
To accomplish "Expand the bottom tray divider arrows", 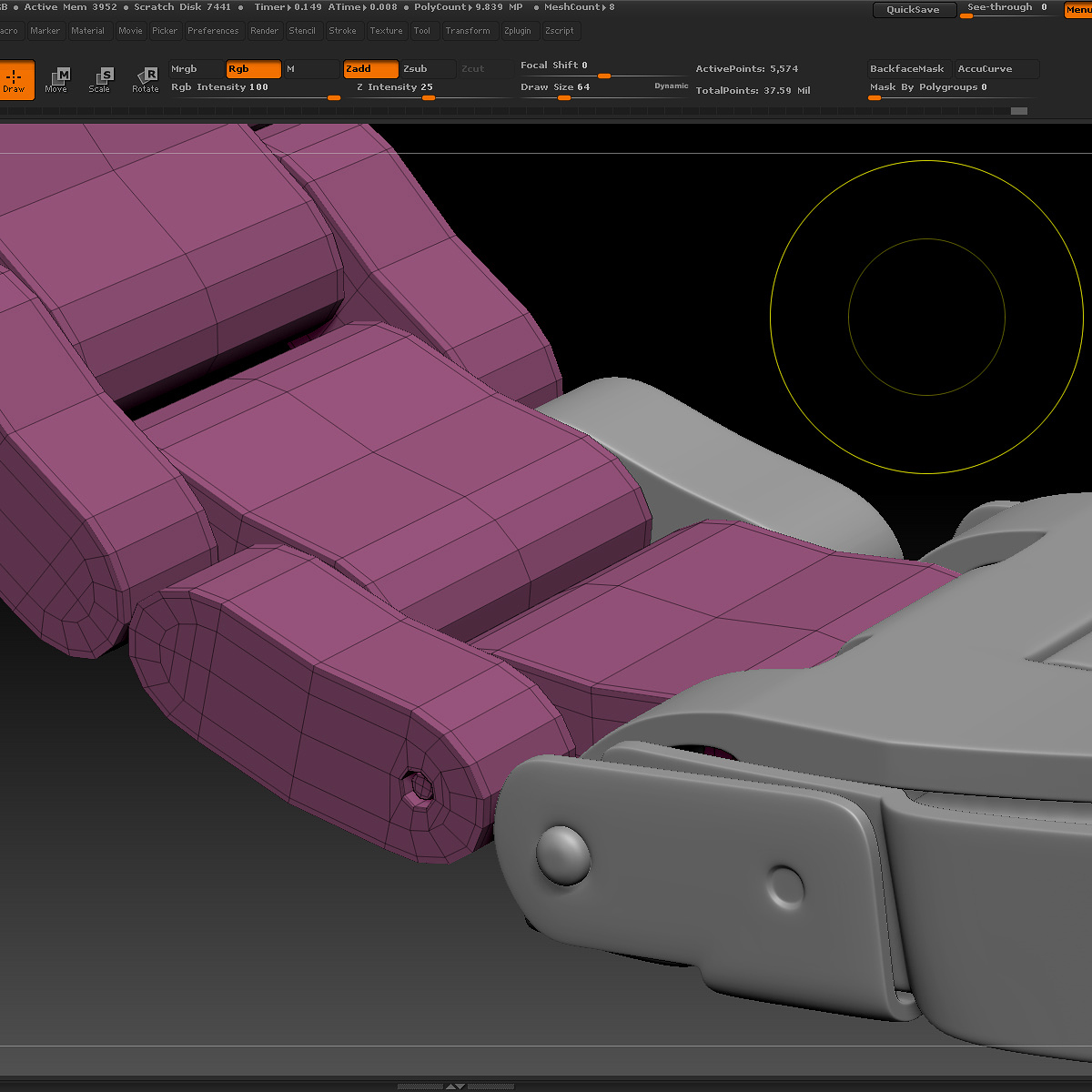I will click(455, 1086).
